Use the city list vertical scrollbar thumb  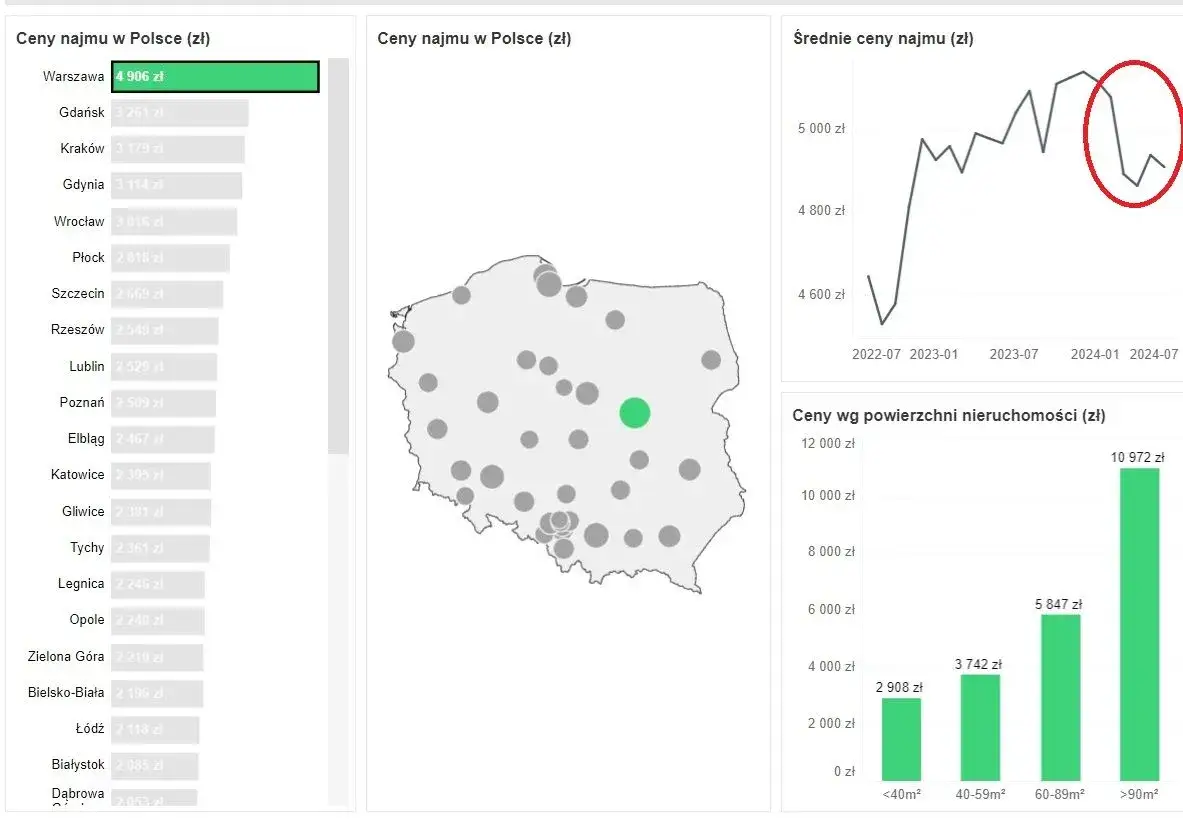338,257
